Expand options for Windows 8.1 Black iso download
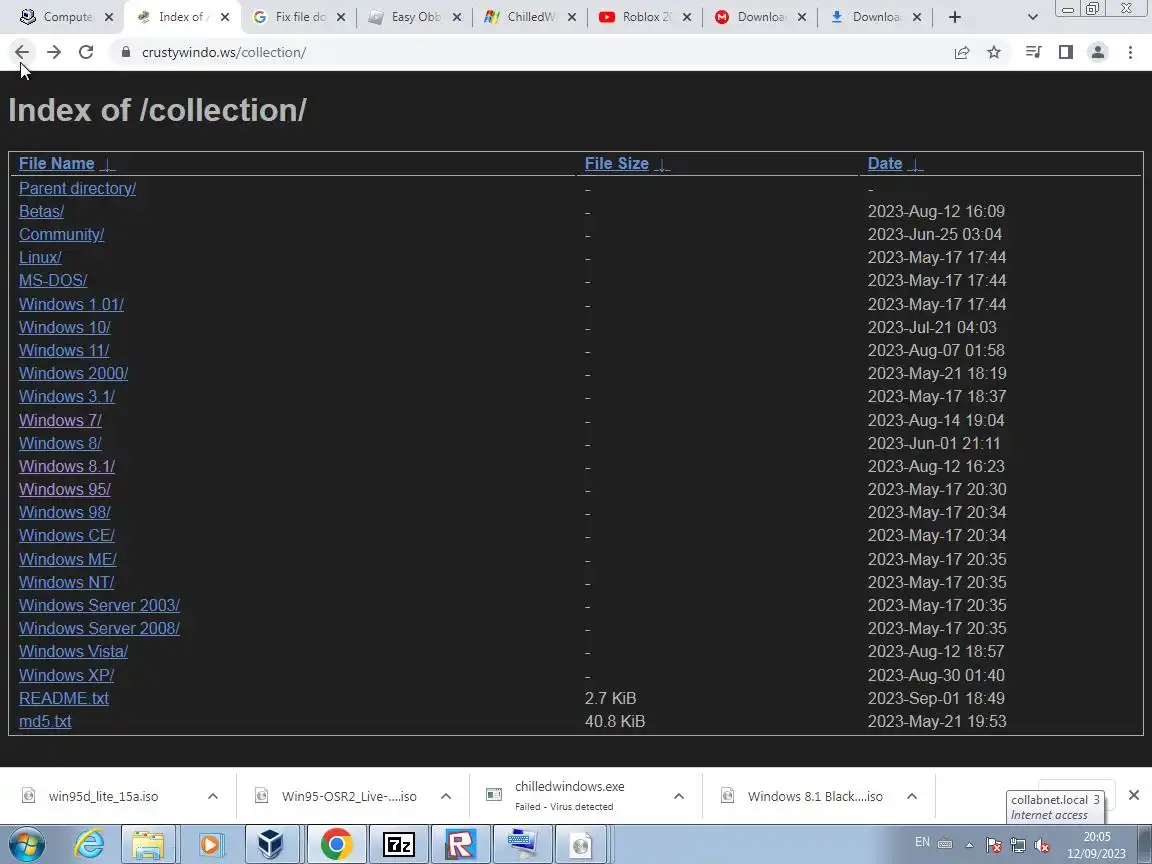This screenshot has width=1152, height=864. (911, 796)
